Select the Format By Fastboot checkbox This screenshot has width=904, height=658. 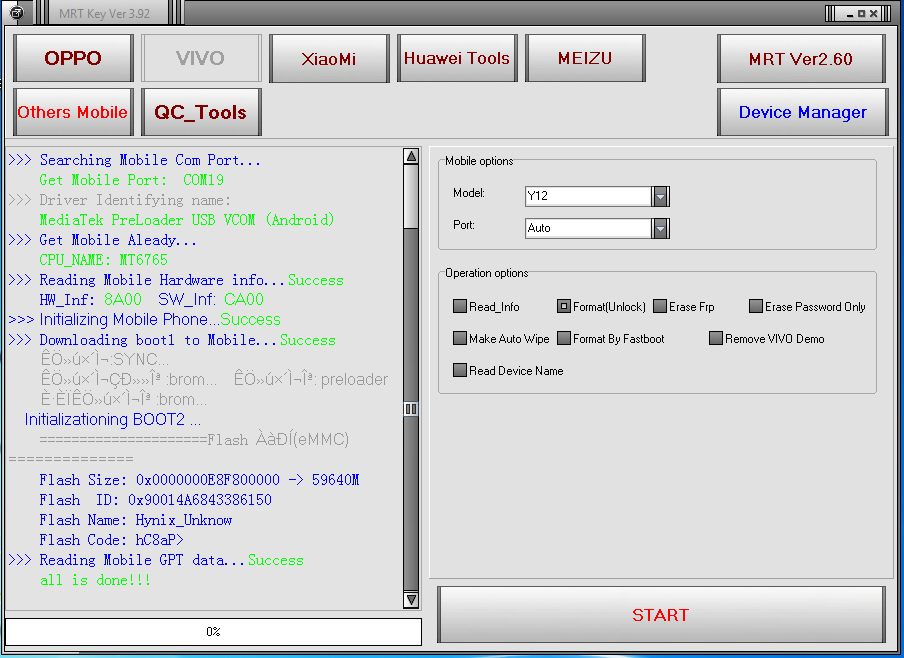click(563, 339)
